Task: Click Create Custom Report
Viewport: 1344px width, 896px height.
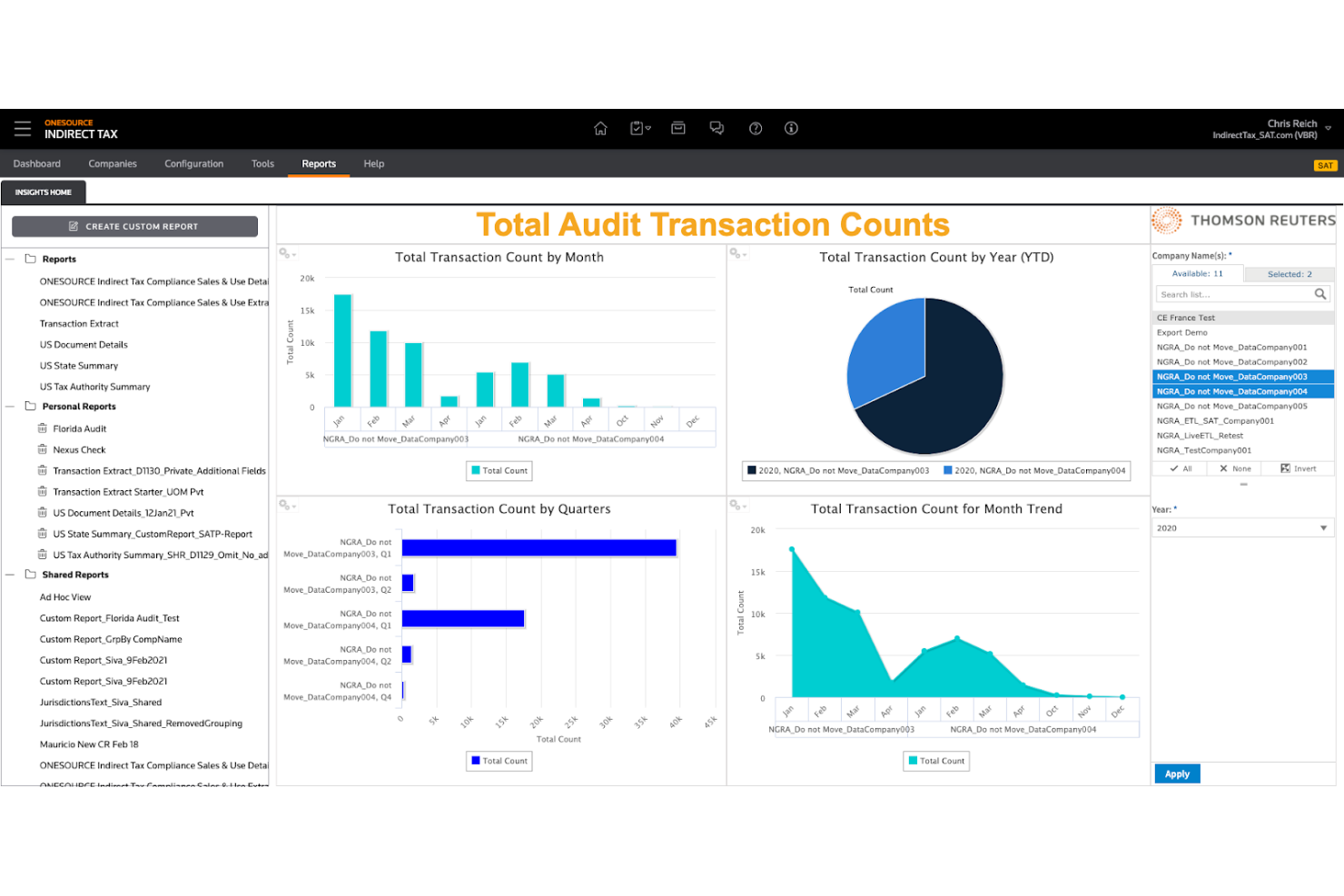Action: tap(133, 226)
